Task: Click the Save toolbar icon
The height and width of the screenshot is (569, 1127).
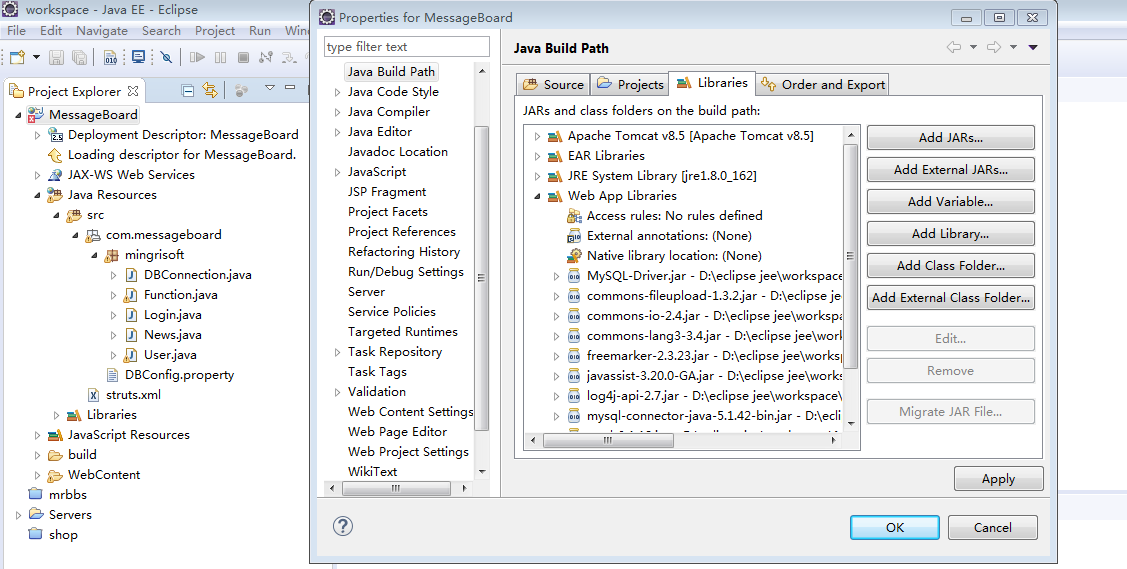Action: click(x=56, y=57)
